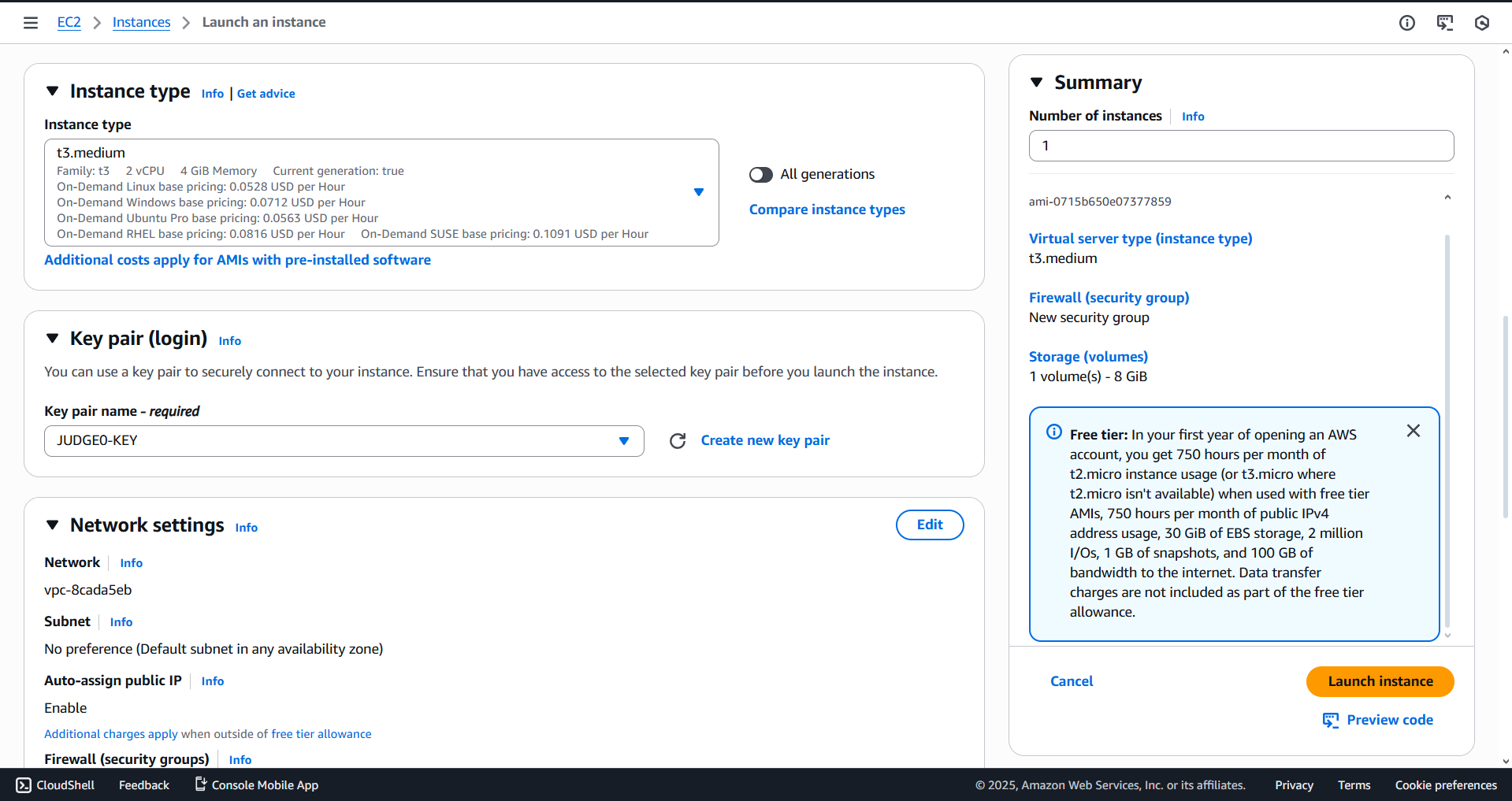The height and width of the screenshot is (801, 1512).
Task: Click Edit in Network settings
Action: (929, 525)
